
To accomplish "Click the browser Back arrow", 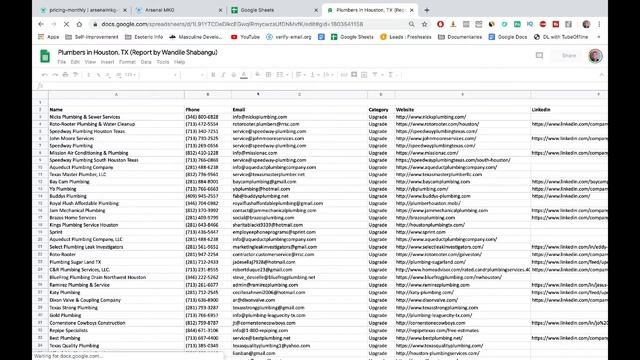I will click(41, 24).
